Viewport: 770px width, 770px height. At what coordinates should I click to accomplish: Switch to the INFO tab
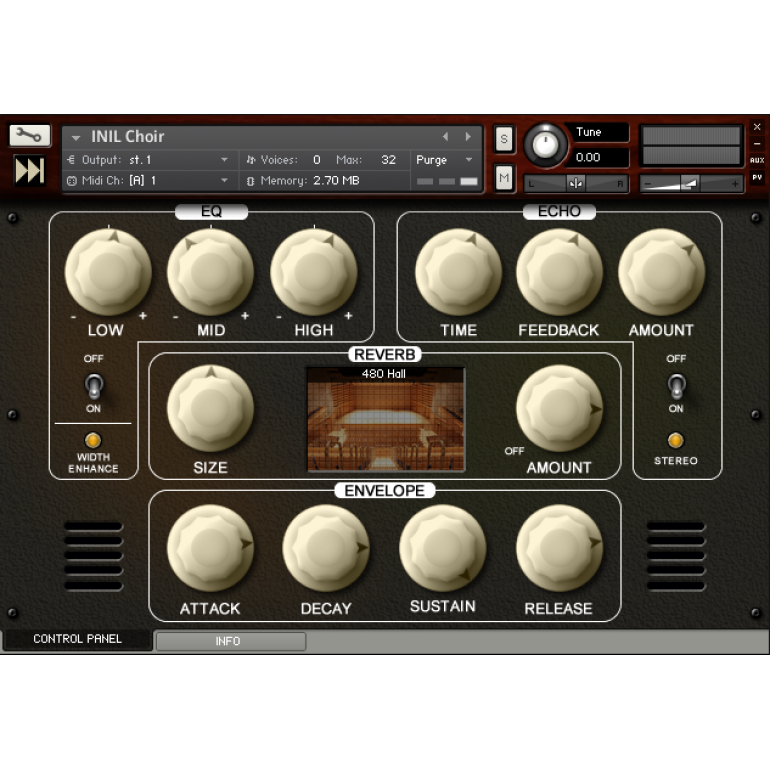click(230, 641)
